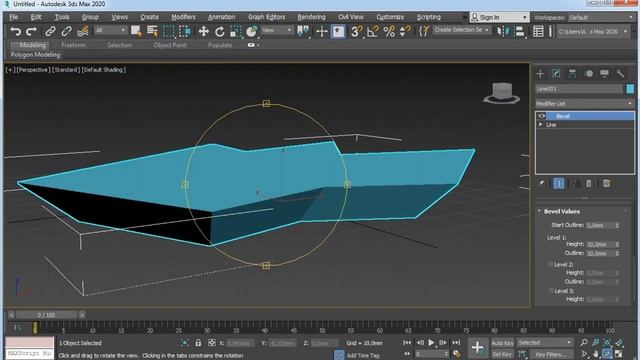Activate Select and Rotate tool

(220, 31)
